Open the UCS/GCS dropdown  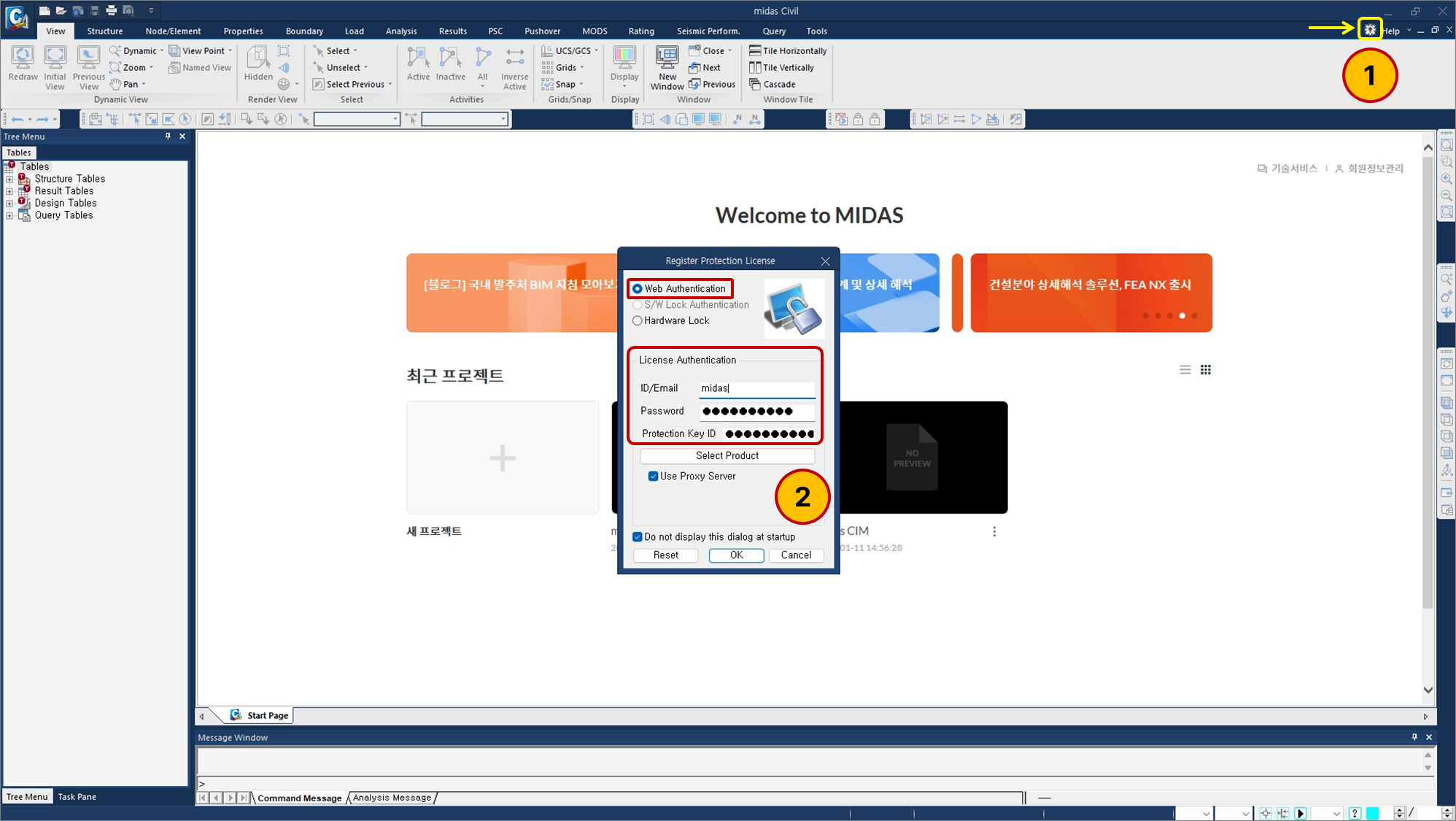[x=596, y=51]
